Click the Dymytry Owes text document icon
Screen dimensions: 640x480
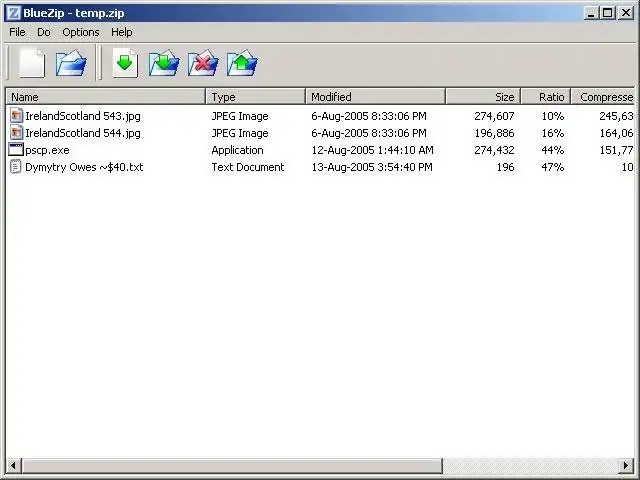point(16,167)
